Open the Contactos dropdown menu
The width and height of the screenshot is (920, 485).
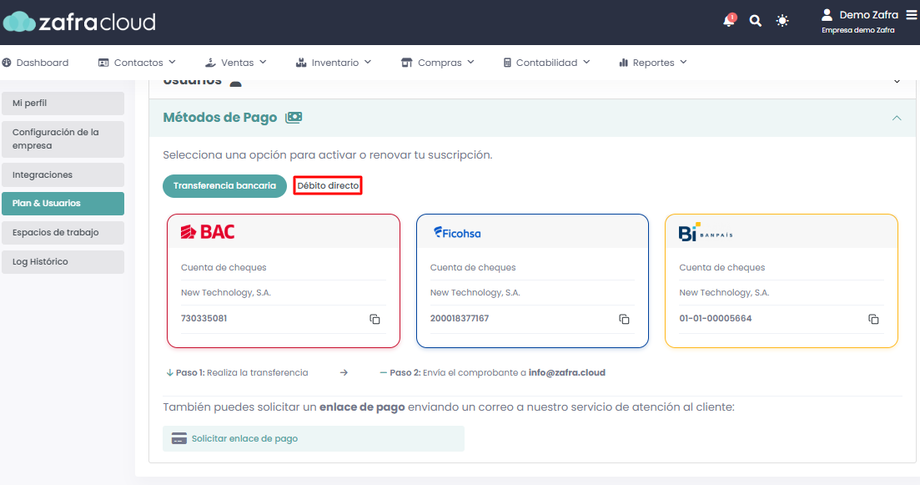click(137, 63)
